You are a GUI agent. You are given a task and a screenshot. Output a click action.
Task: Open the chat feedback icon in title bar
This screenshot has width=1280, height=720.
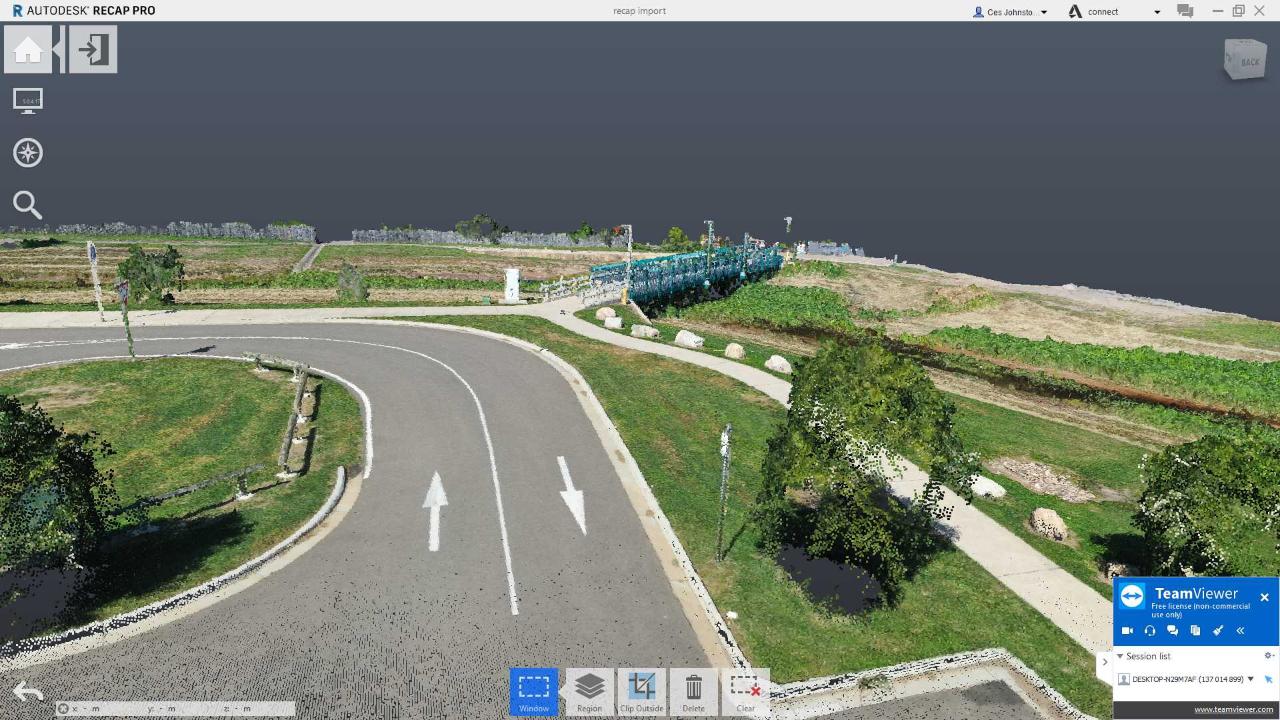[1185, 11]
